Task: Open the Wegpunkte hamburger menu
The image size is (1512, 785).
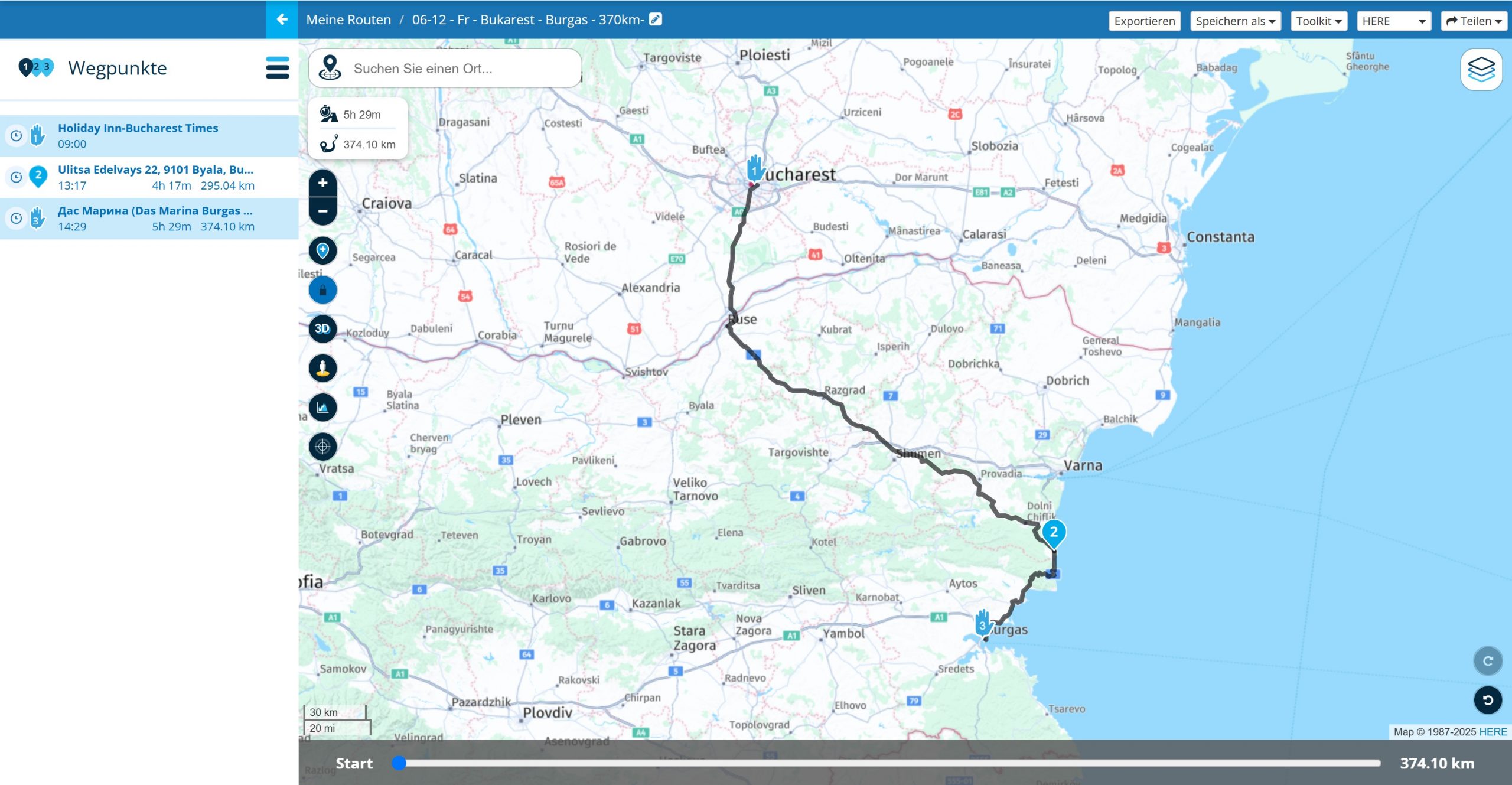Action: tap(277, 68)
